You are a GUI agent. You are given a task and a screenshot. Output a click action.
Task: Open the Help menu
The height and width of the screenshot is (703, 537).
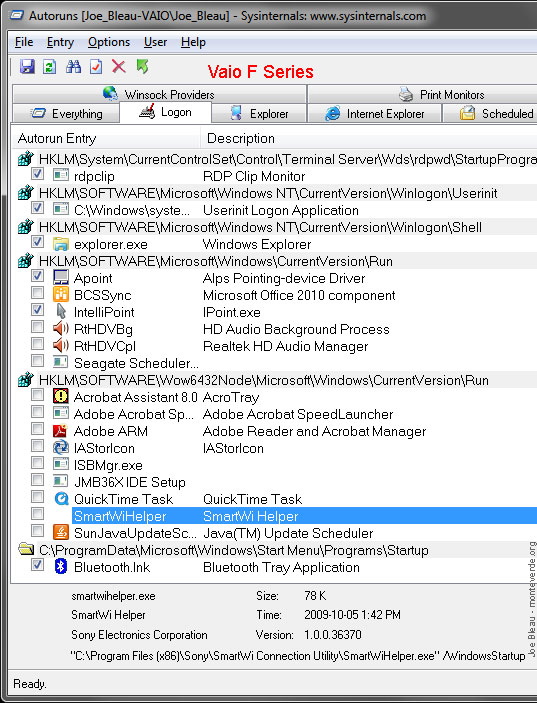193,42
